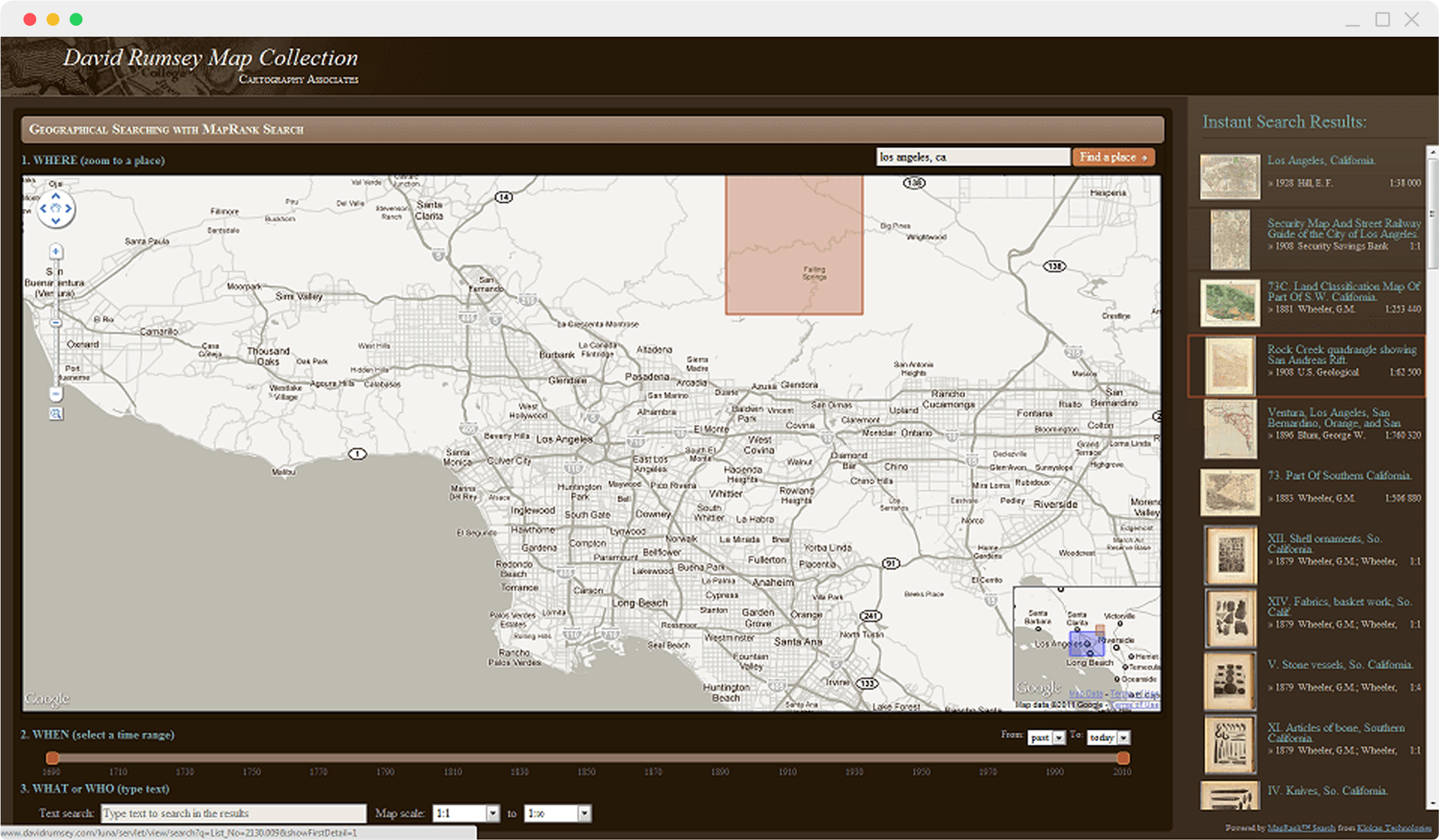Click the IV. Knives, So. California title
The image size is (1439, 840).
pyautogui.click(x=1326, y=790)
